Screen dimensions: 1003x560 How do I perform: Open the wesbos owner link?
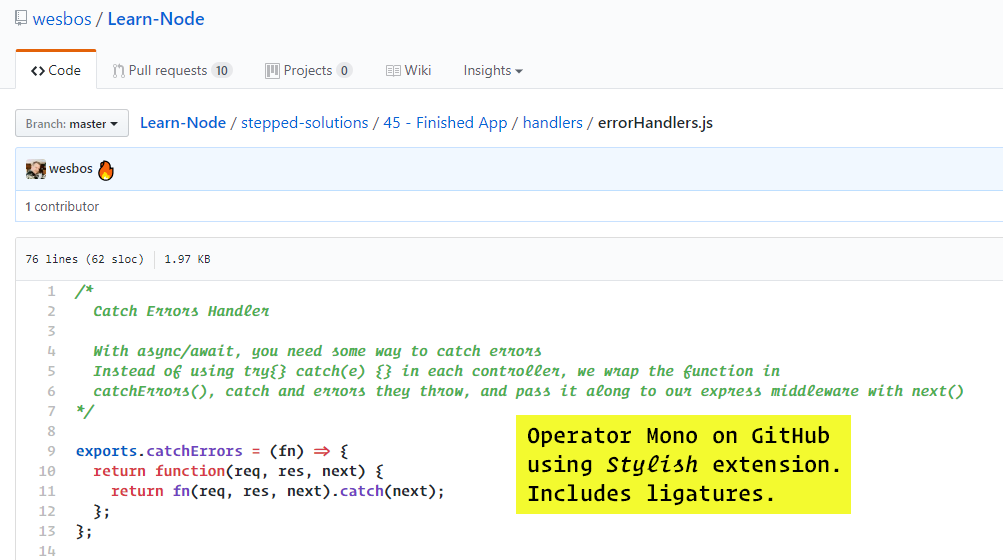click(62, 19)
